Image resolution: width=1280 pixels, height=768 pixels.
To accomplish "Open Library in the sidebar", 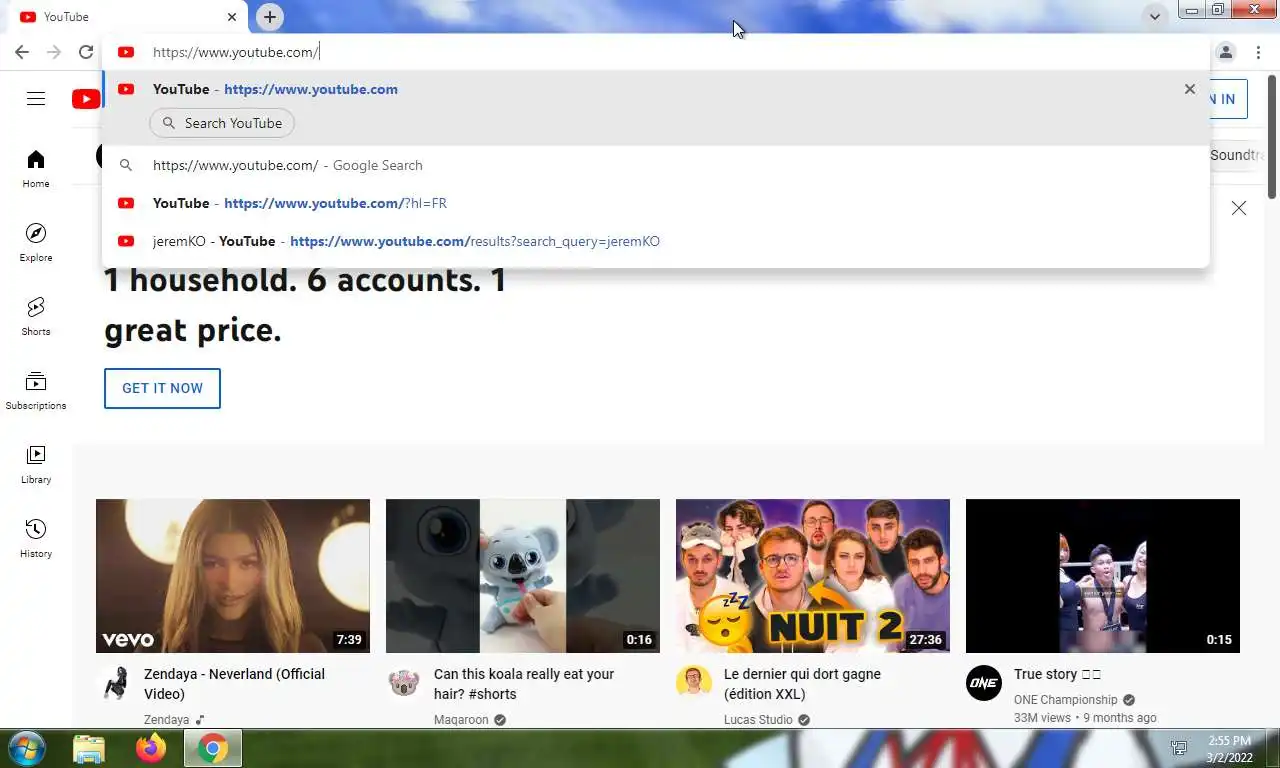I will coord(36,465).
